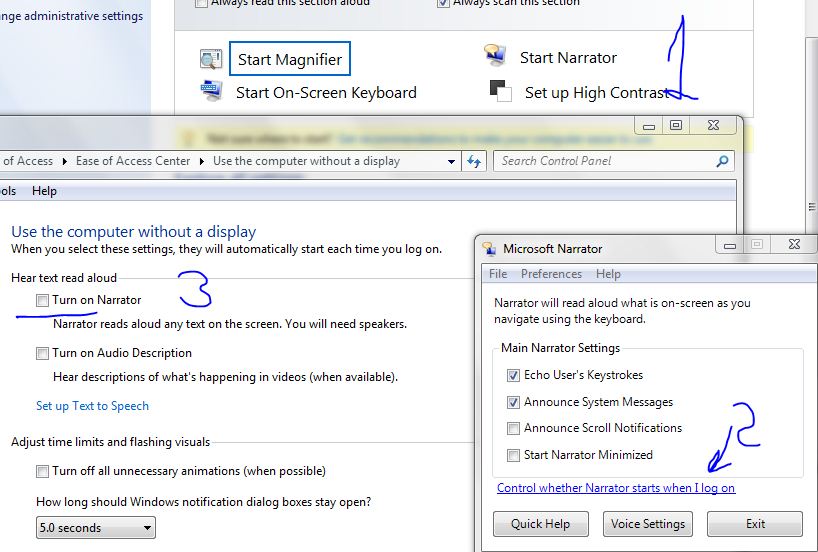Screen dimensions: 818x552
Task: Maximize the Control Panel window
Action: (x=676, y=125)
